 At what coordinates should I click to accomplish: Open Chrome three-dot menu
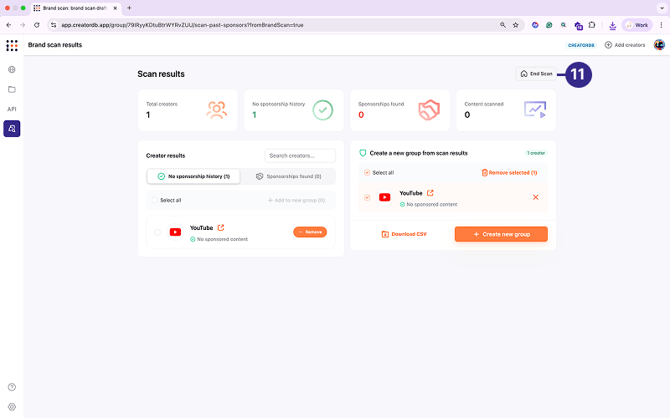coord(661,25)
